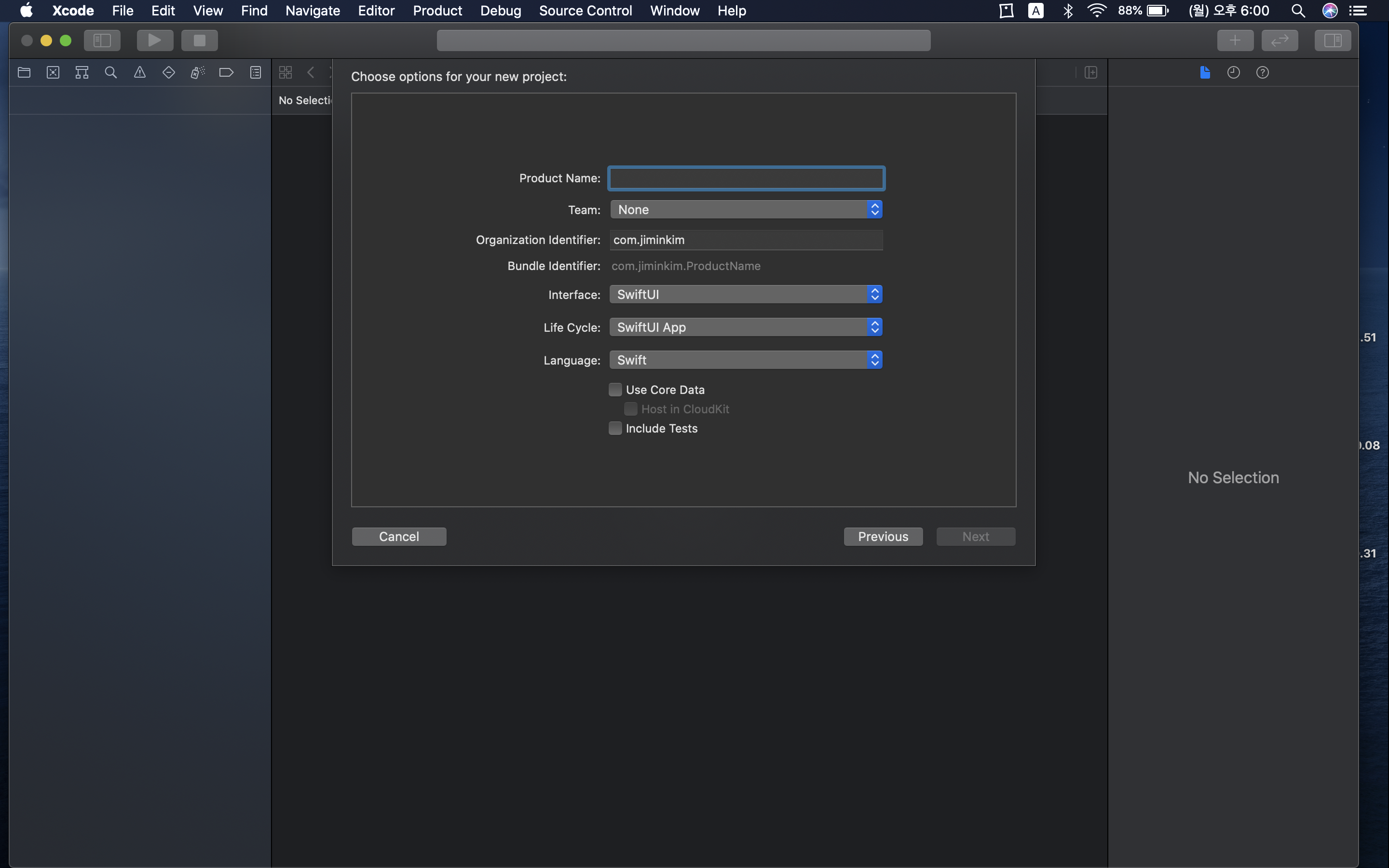Open the Test navigator diamond icon
Viewport: 1389px width, 868px height.
pyautogui.click(x=169, y=72)
